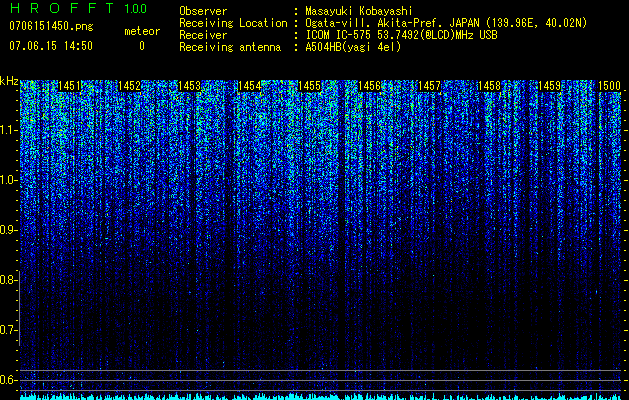Click the 1455 time marker
This screenshot has height=400, width=629.
[x=310, y=86]
